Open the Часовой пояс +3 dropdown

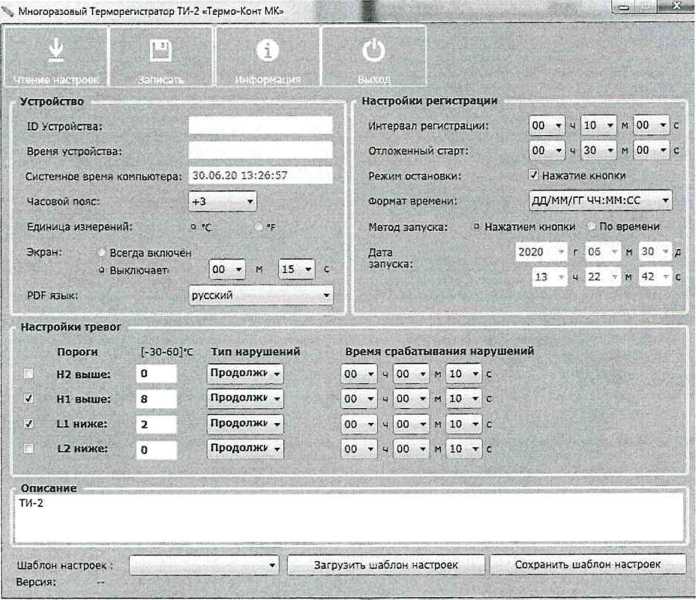point(222,201)
